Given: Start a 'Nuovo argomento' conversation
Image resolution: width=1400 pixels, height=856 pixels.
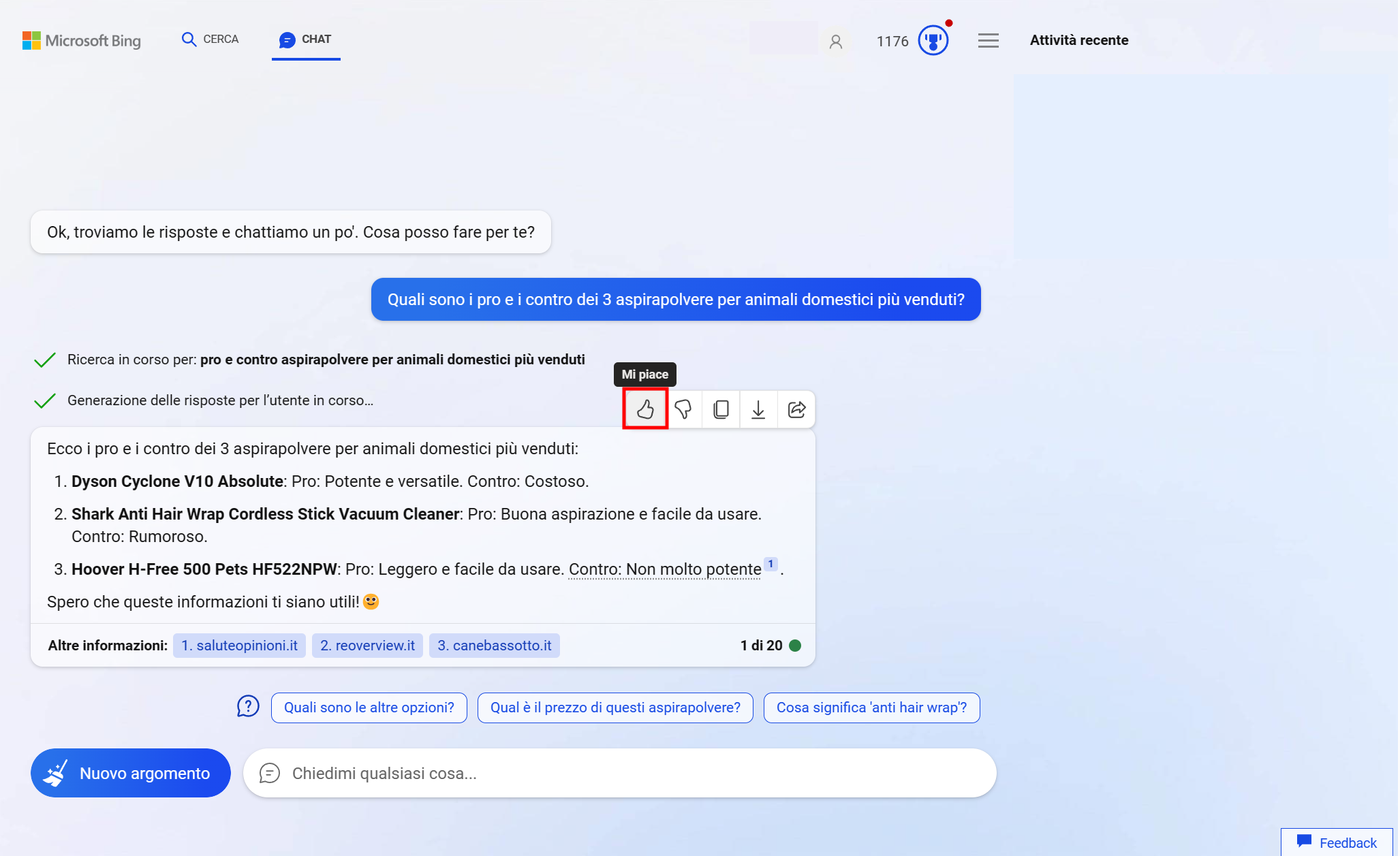Looking at the screenshot, I should 130,773.
